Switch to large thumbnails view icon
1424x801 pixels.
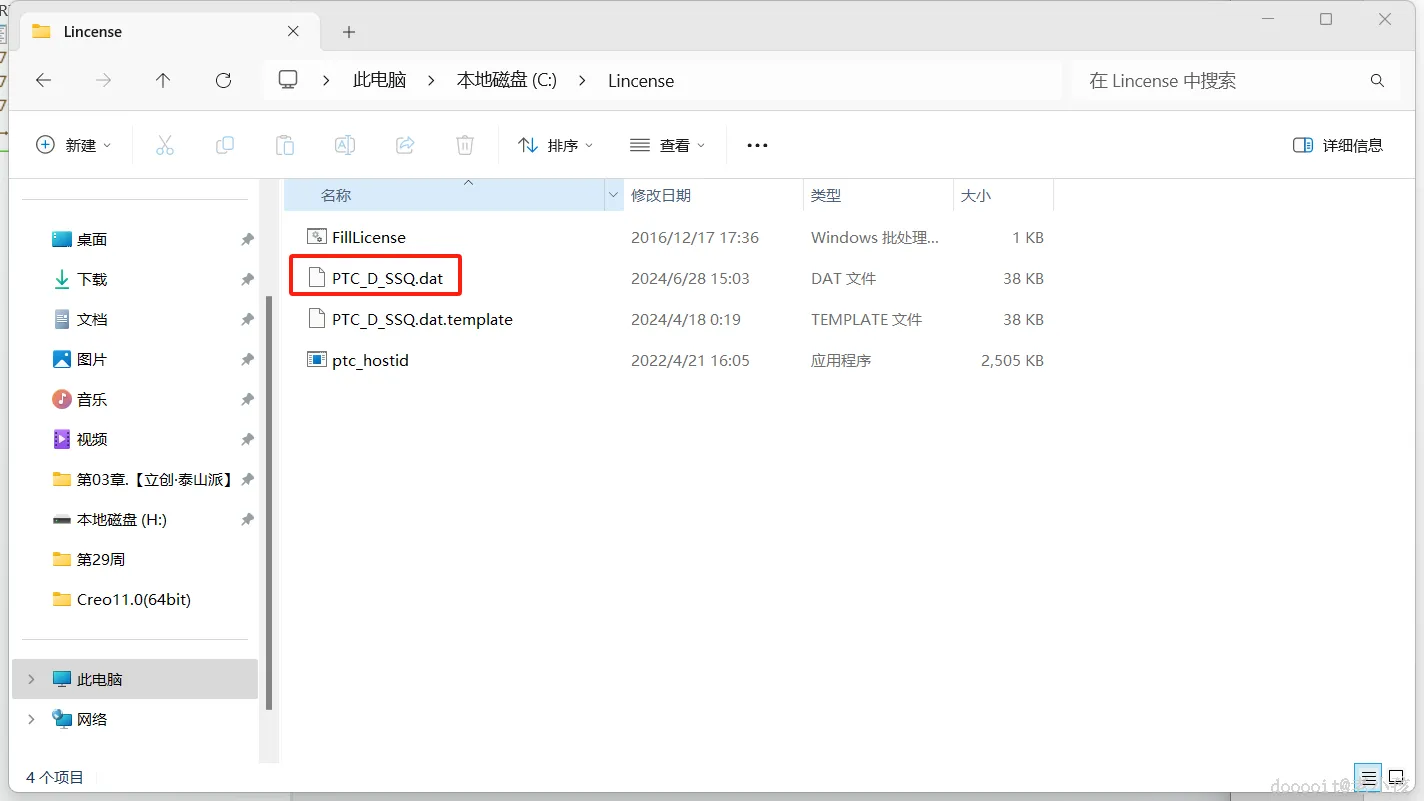(x=1395, y=777)
